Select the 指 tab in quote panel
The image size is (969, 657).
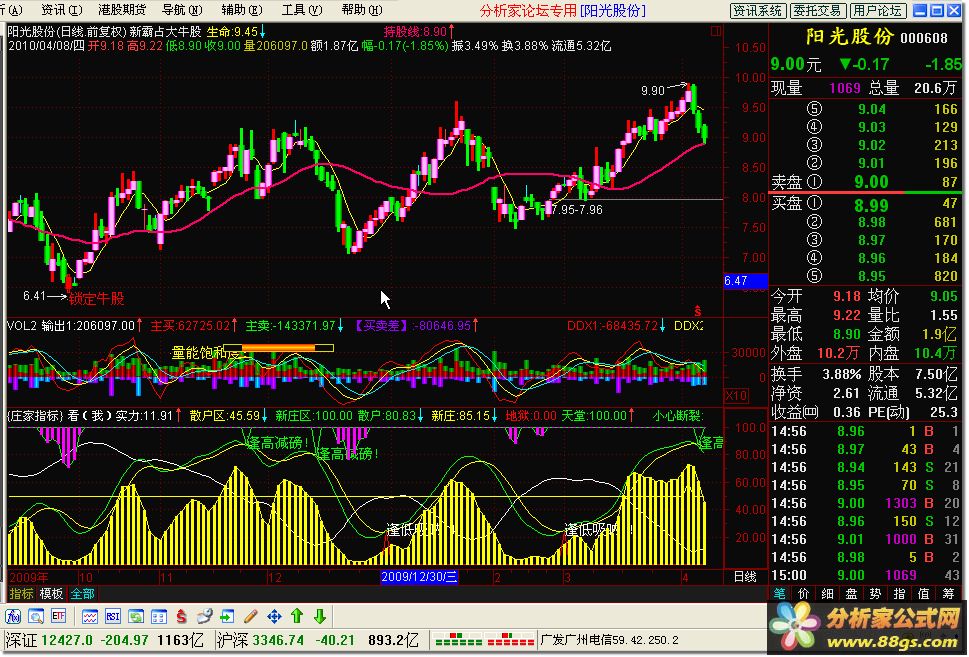(900, 593)
